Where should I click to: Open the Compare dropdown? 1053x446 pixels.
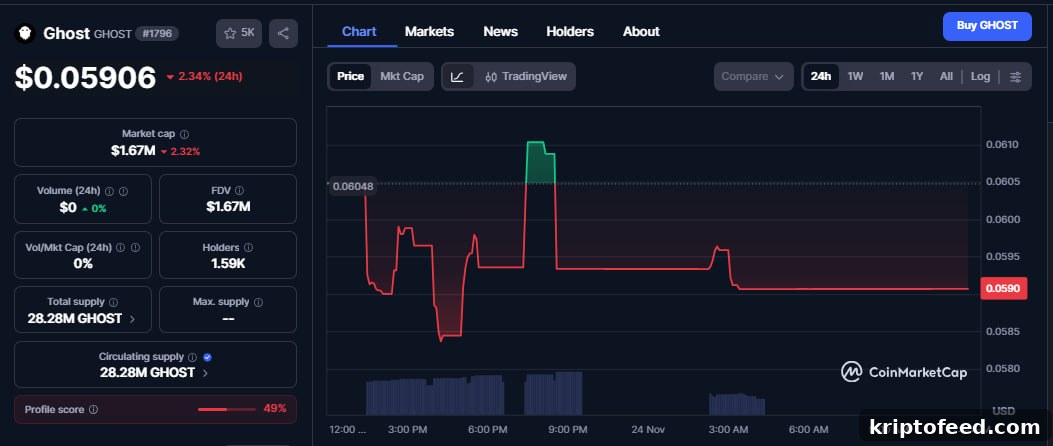(753, 77)
